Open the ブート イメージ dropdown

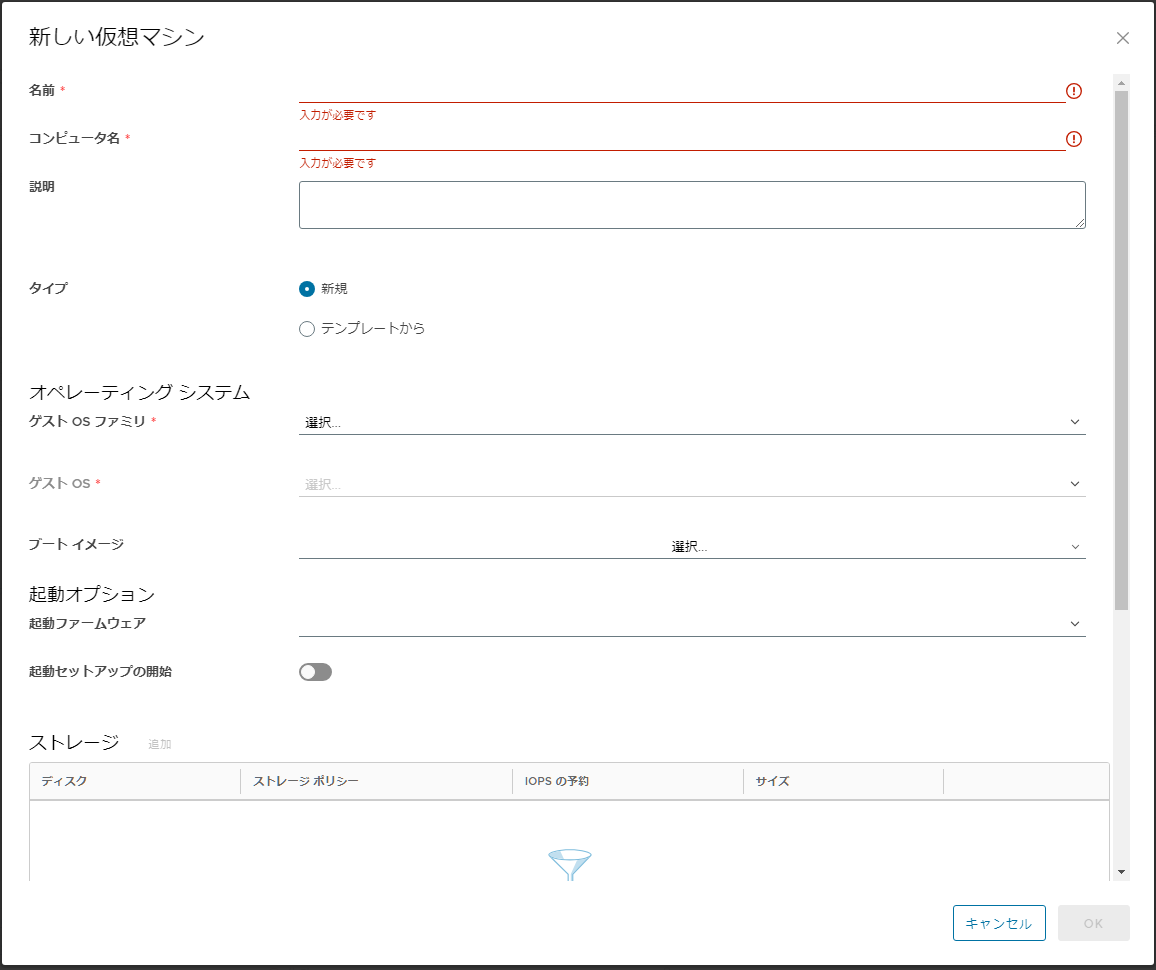692,546
